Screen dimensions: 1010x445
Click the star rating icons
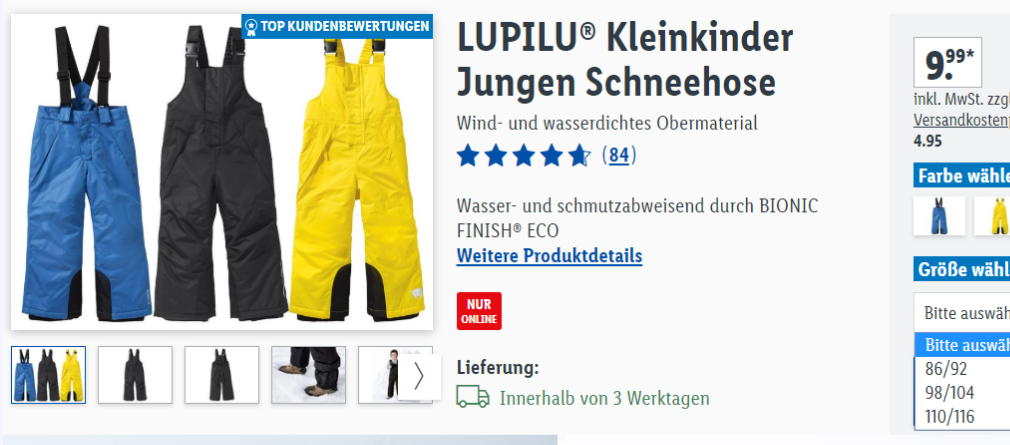(x=524, y=155)
